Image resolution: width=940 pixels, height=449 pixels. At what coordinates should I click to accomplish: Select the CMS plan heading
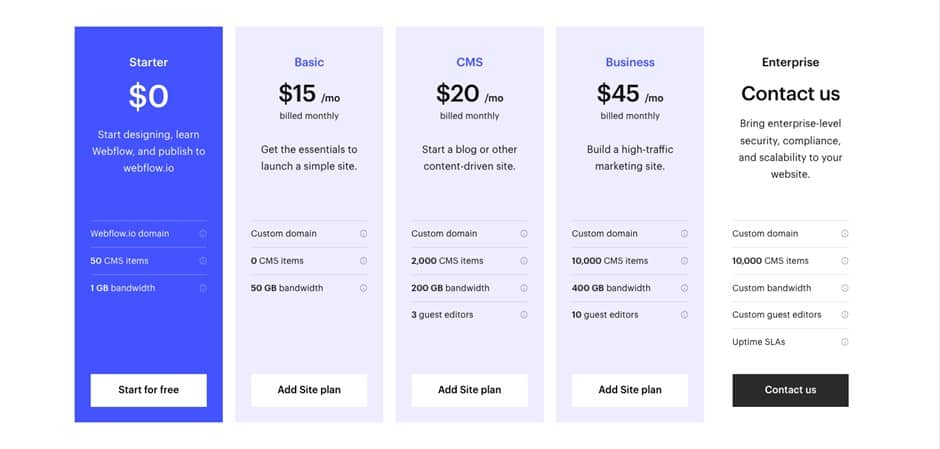coord(469,62)
